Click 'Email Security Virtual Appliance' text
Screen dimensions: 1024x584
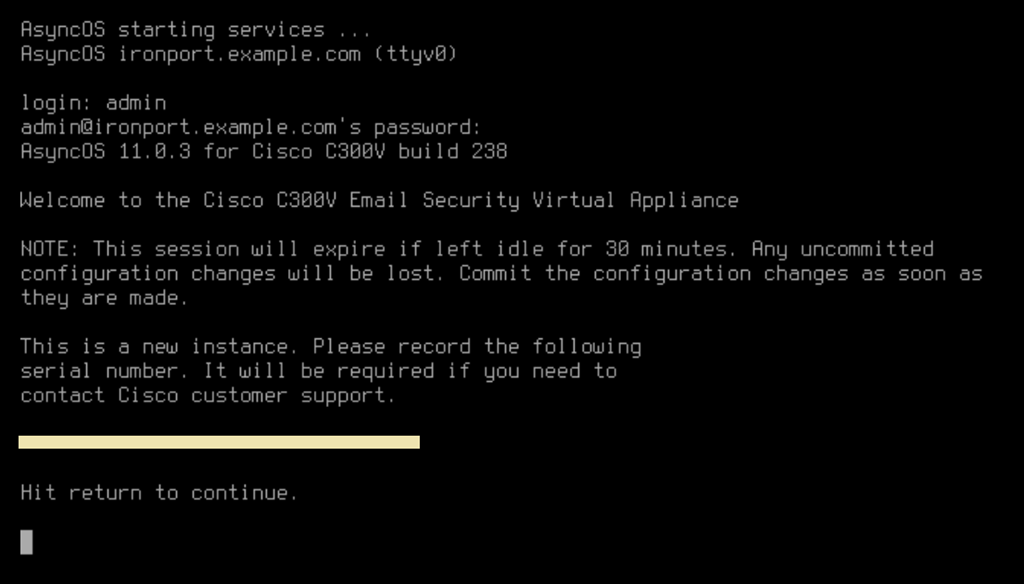[544, 200]
